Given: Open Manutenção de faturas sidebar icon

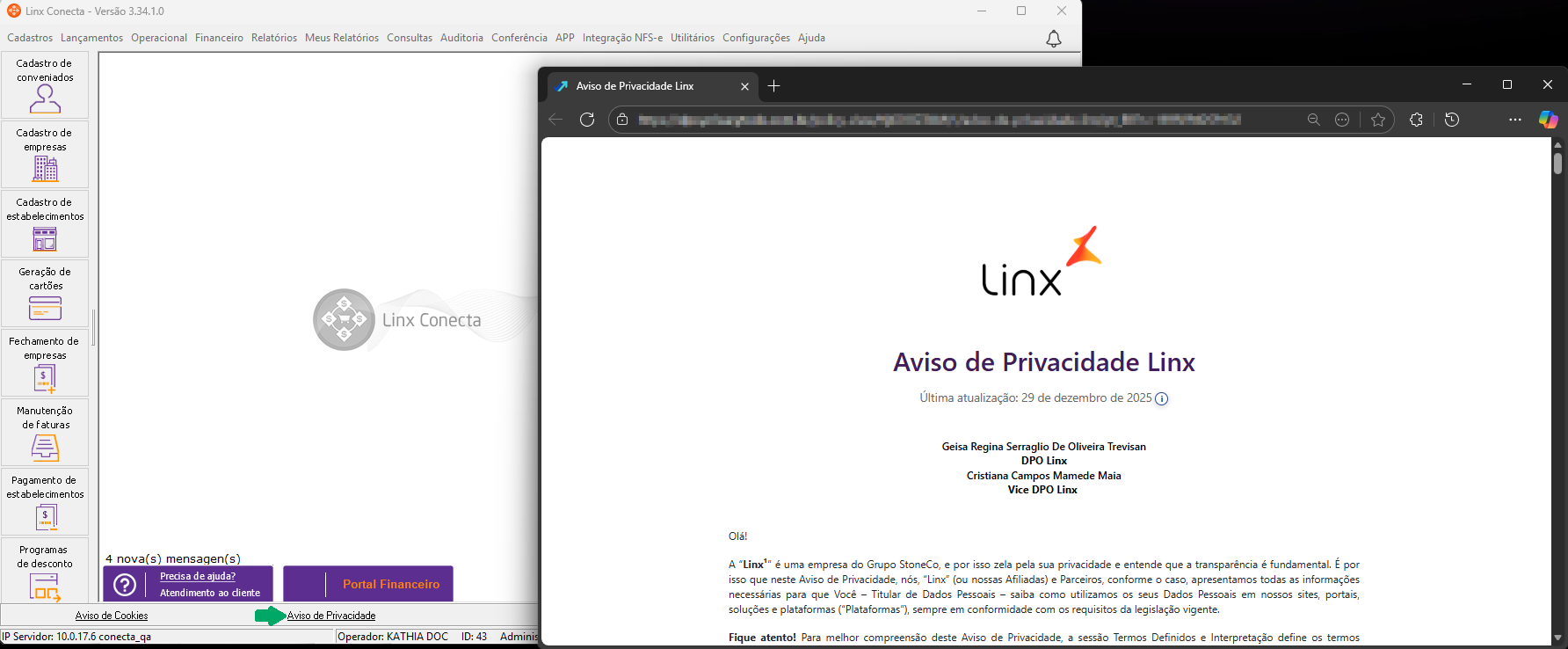Looking at the screenshot, I should click(x=45, y=433).
